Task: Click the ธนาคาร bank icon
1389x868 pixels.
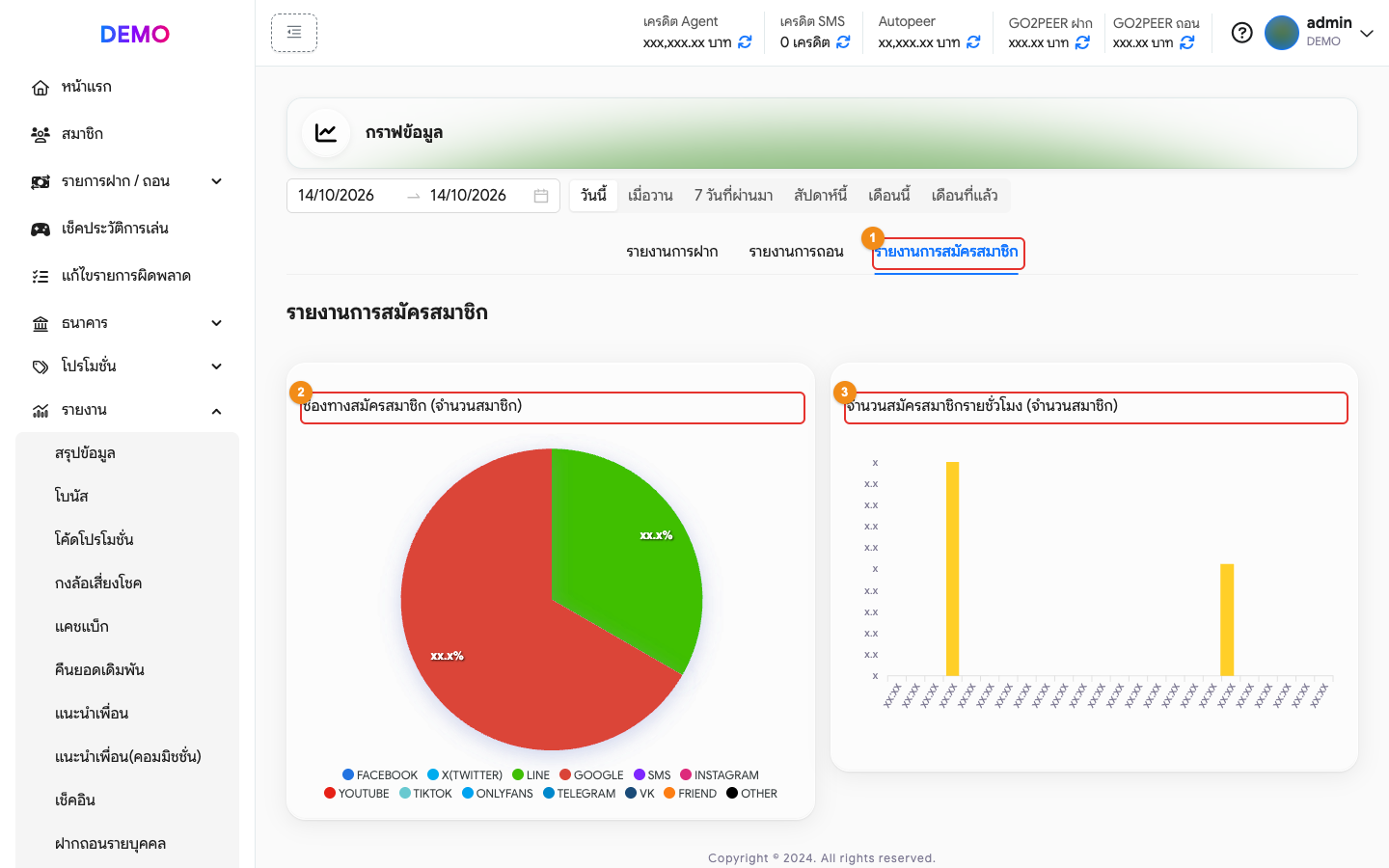Action: coord(41,324)
